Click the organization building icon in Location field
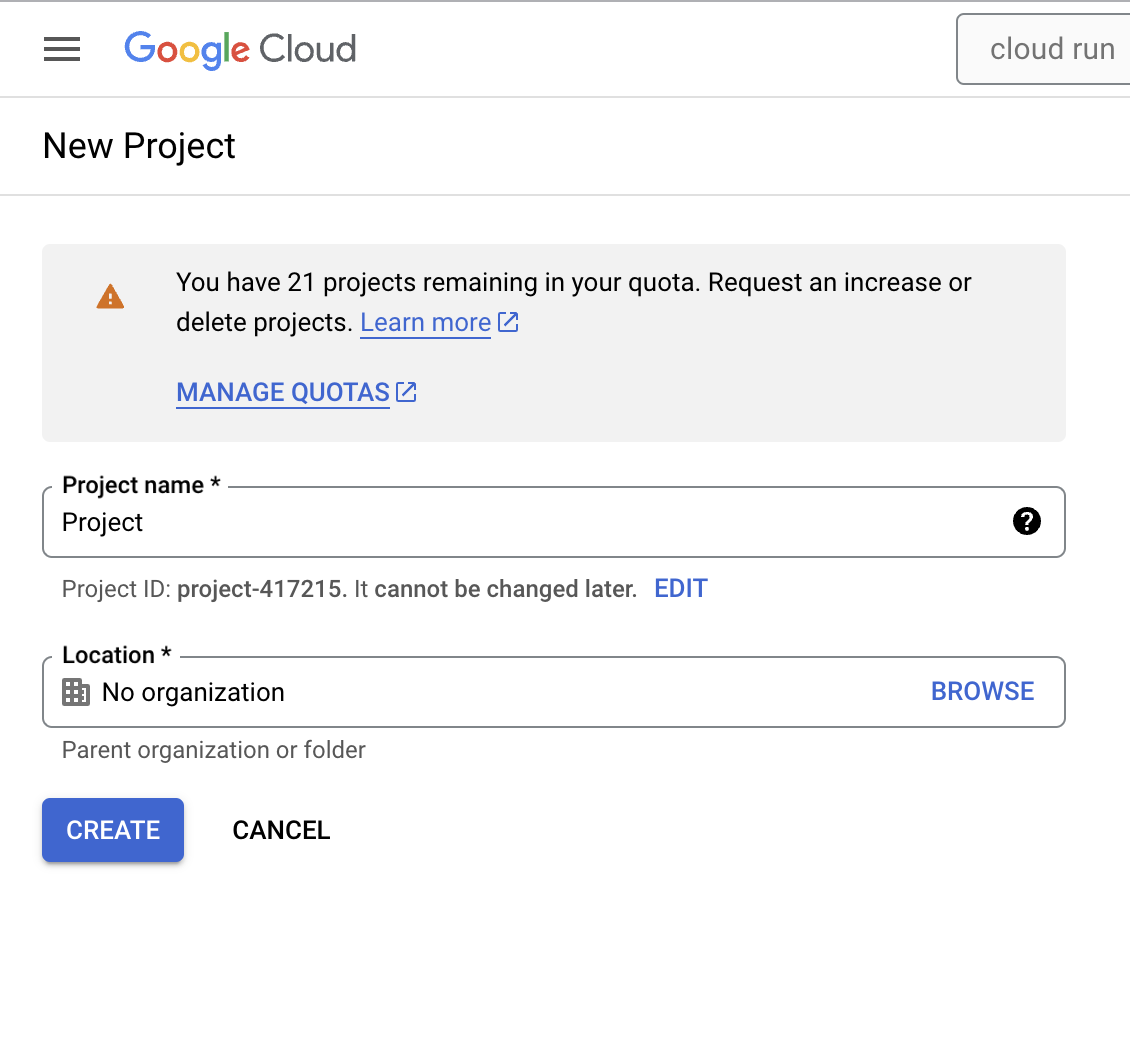 pyautogui.click(x=77, y=691)
